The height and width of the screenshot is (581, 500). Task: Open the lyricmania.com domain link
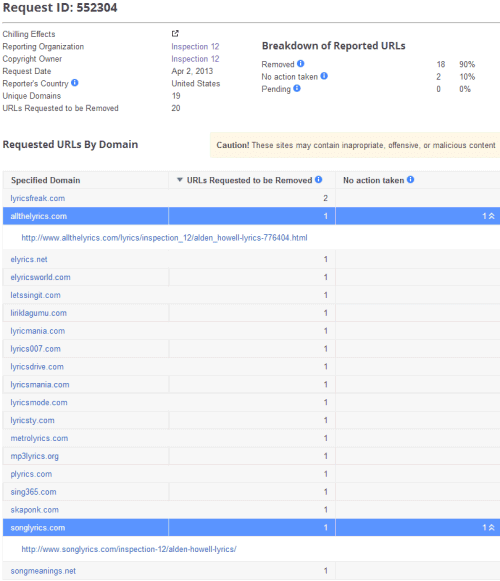pyautogui.click(x=38, y=331)
